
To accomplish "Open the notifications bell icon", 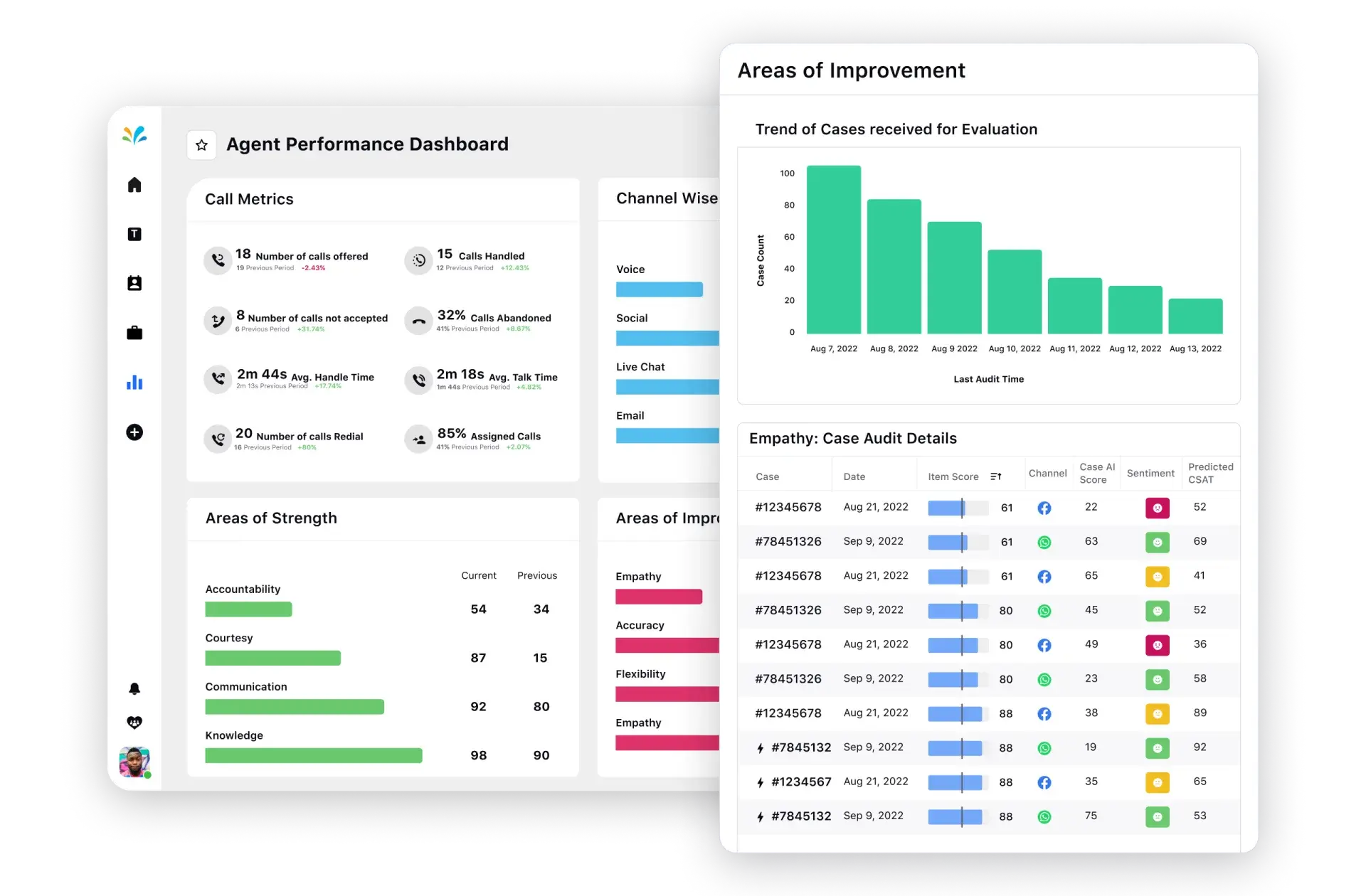I will tap(134, 688).
